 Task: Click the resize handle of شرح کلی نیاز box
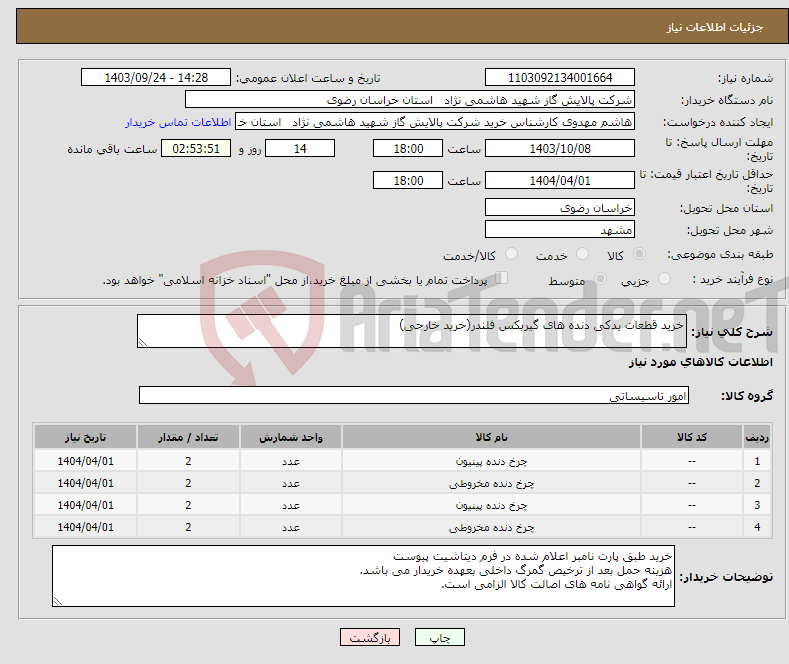point(143,343)
